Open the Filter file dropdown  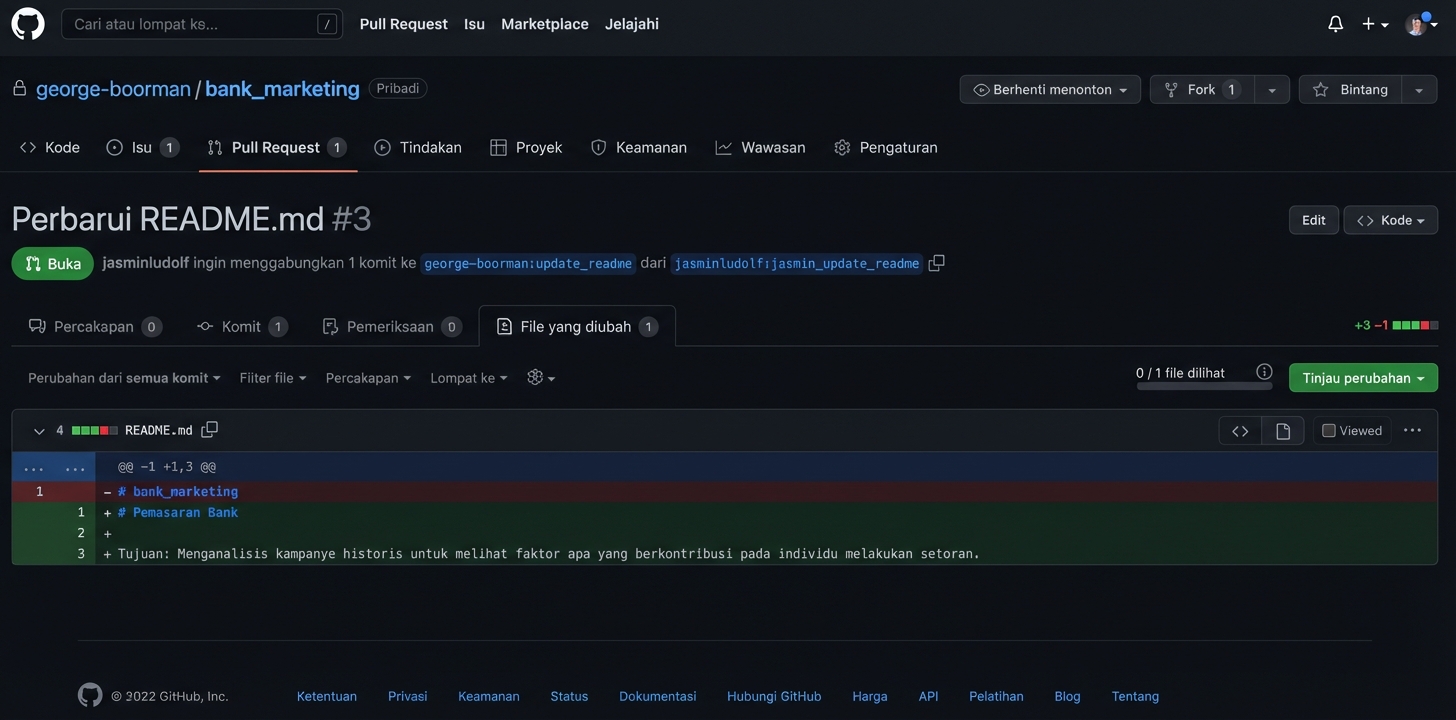[x=273, y=378]
